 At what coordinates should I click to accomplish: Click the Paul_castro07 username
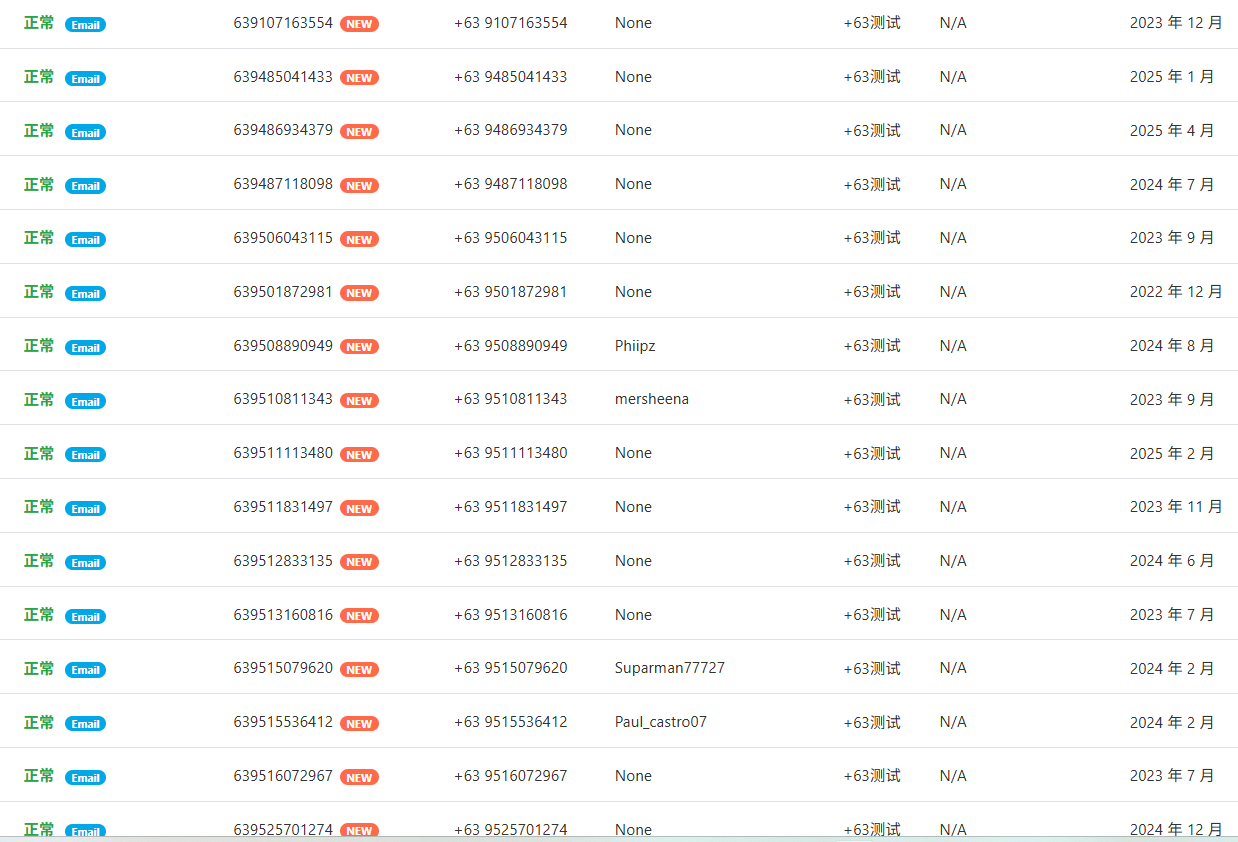point(660,722)
